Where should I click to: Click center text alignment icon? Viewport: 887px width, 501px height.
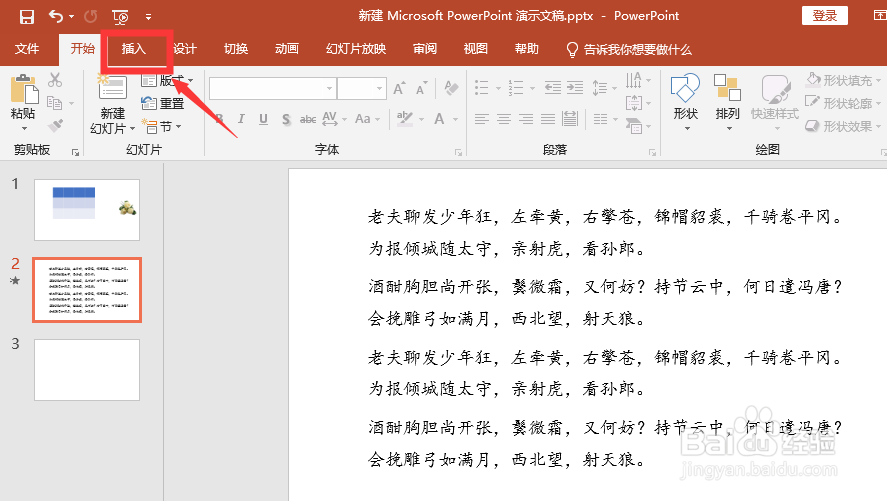[x=504, y=119]
